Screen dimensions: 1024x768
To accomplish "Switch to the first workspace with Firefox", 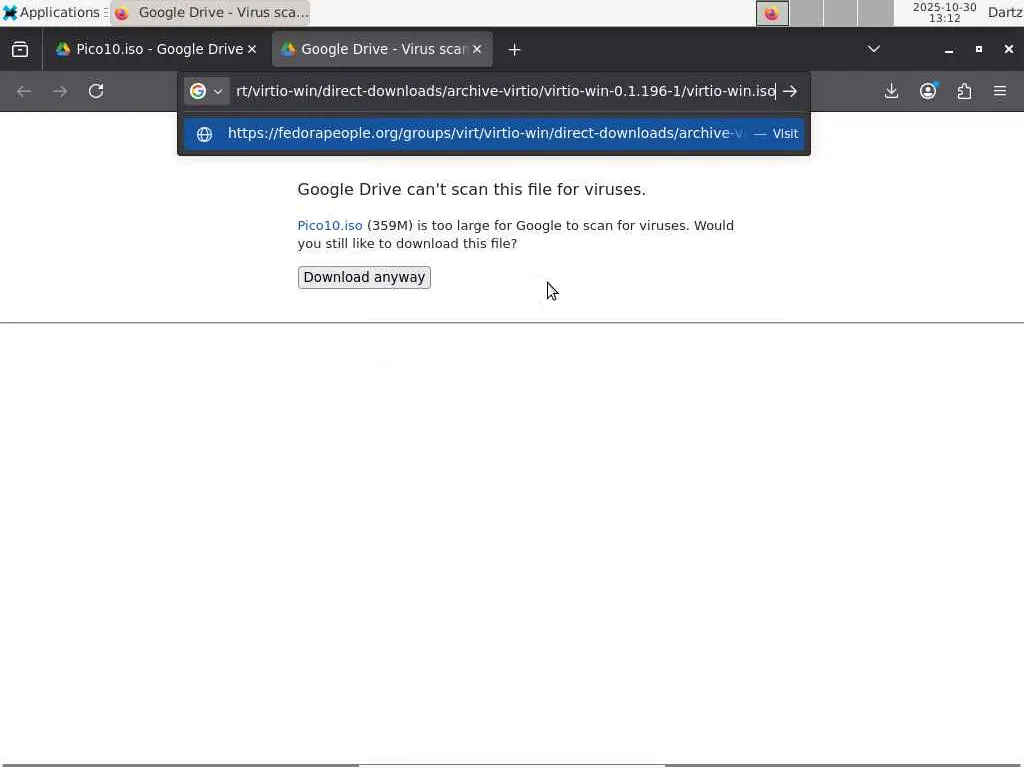I will tap(773, 13).
